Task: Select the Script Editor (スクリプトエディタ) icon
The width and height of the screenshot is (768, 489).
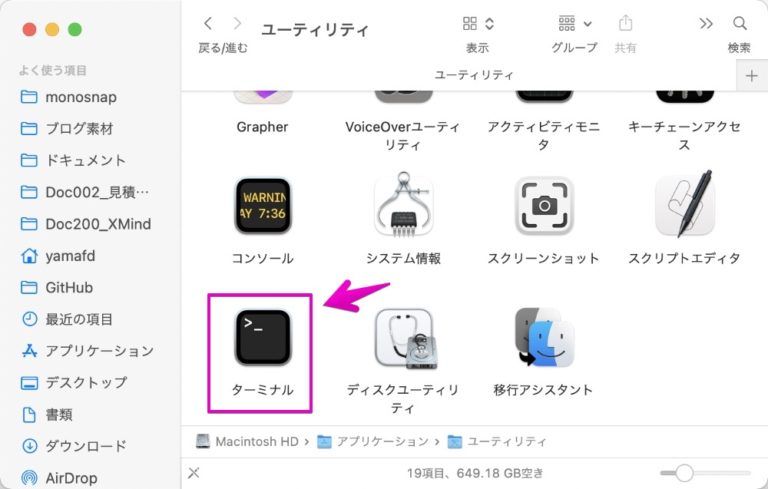Action: point(685,205)
